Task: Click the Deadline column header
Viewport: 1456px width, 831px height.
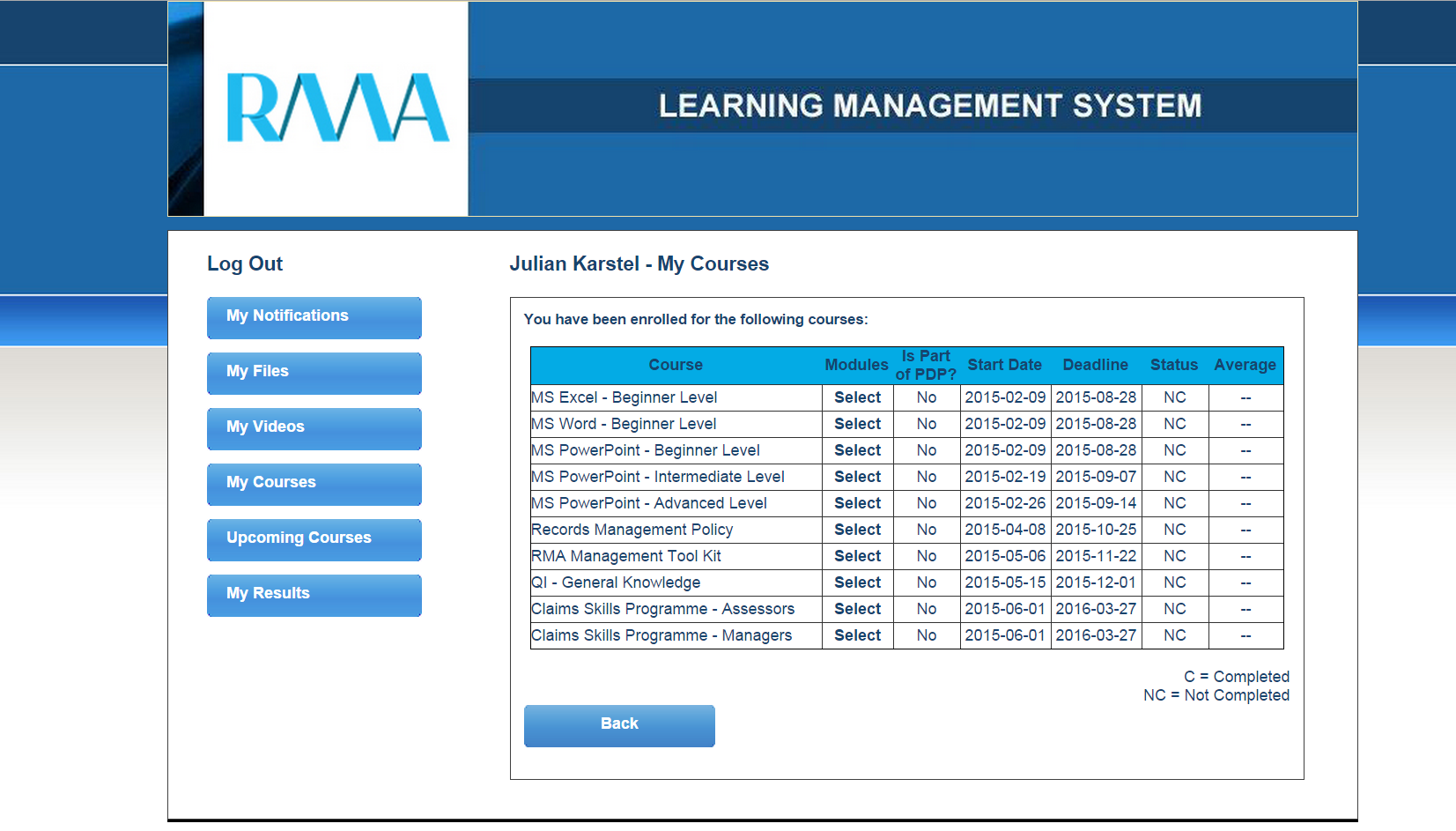Action: pyautogui.click(x=1096, y=365)
